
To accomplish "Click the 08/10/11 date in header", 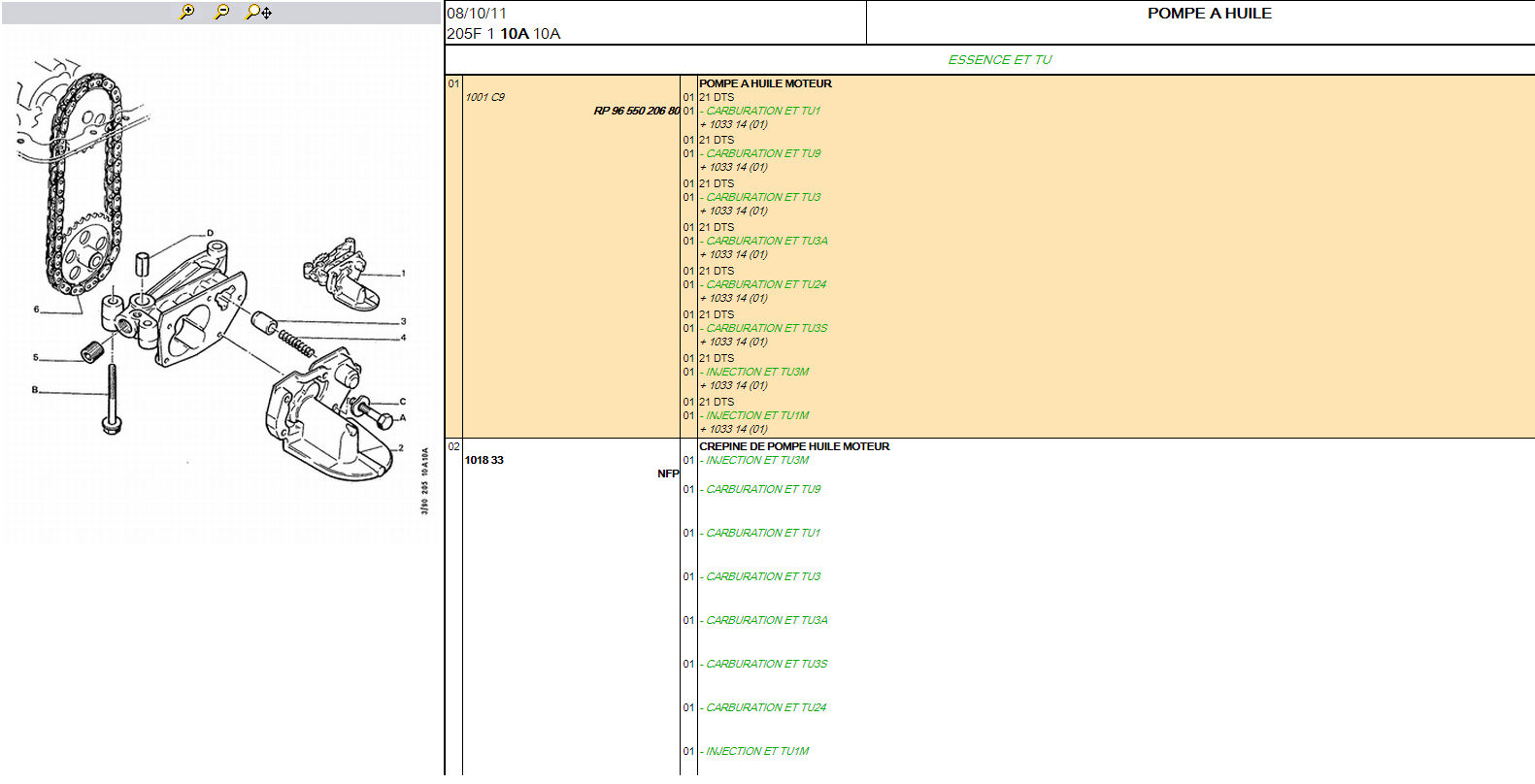I will (x=476, y=14).
